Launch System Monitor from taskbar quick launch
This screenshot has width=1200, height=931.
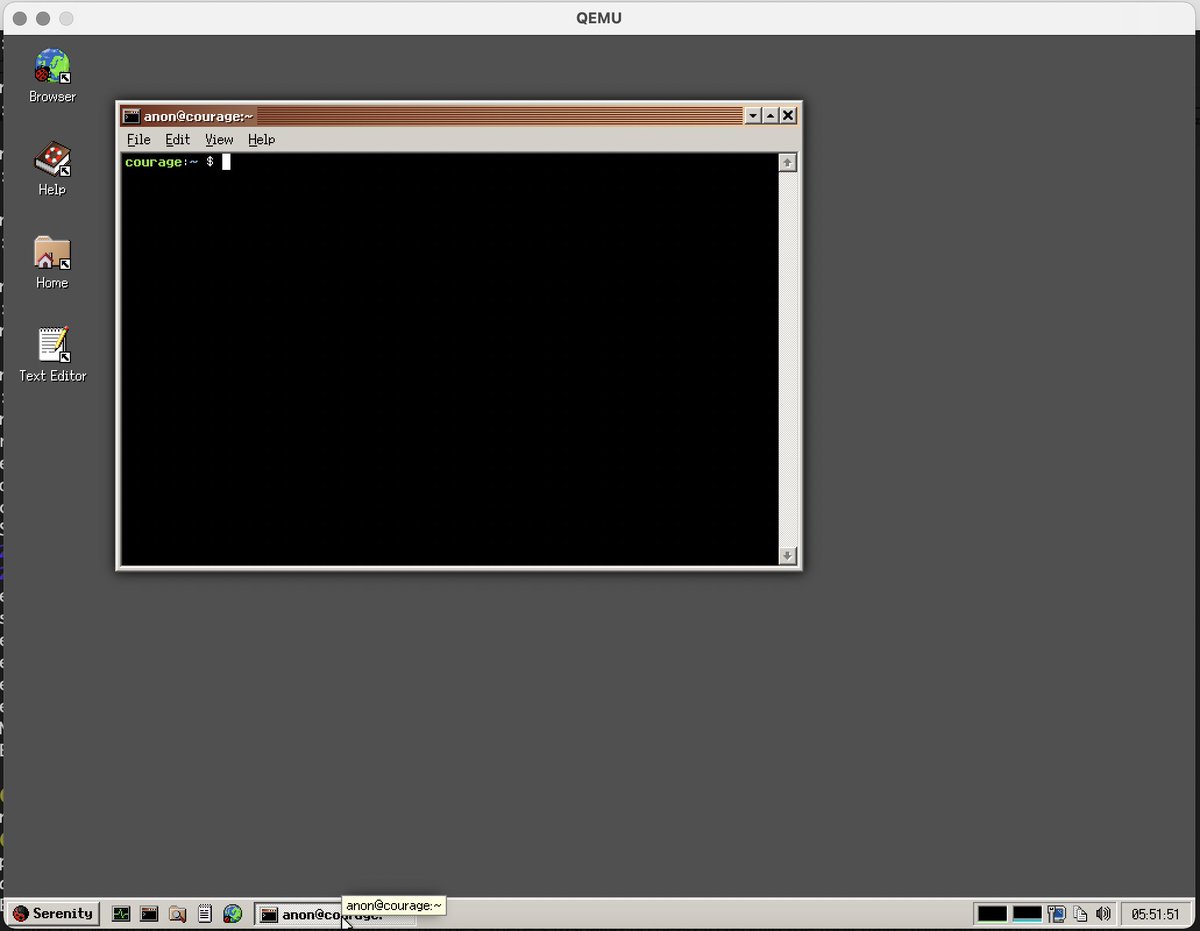(x=121, y=913)
